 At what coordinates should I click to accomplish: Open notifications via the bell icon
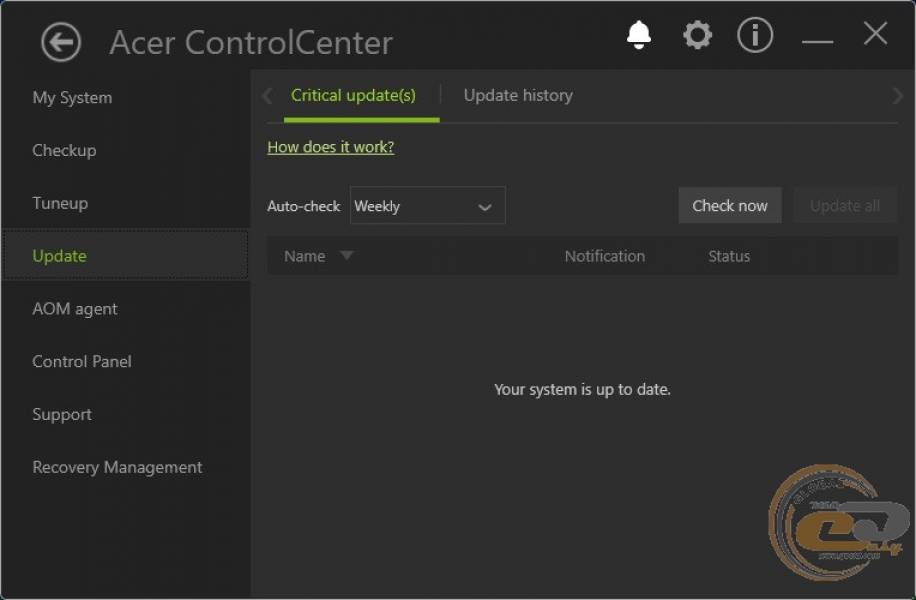pyautogui.click(x=639, y=35)
